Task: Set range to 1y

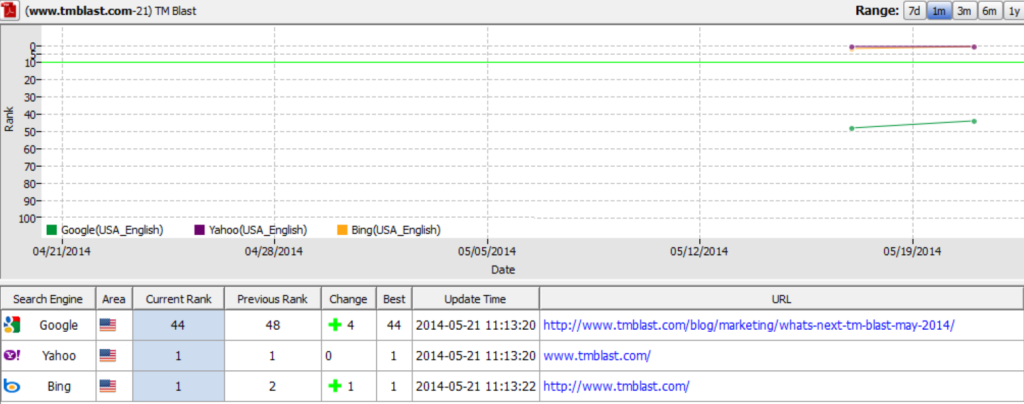Action: tap(1013, 11)
